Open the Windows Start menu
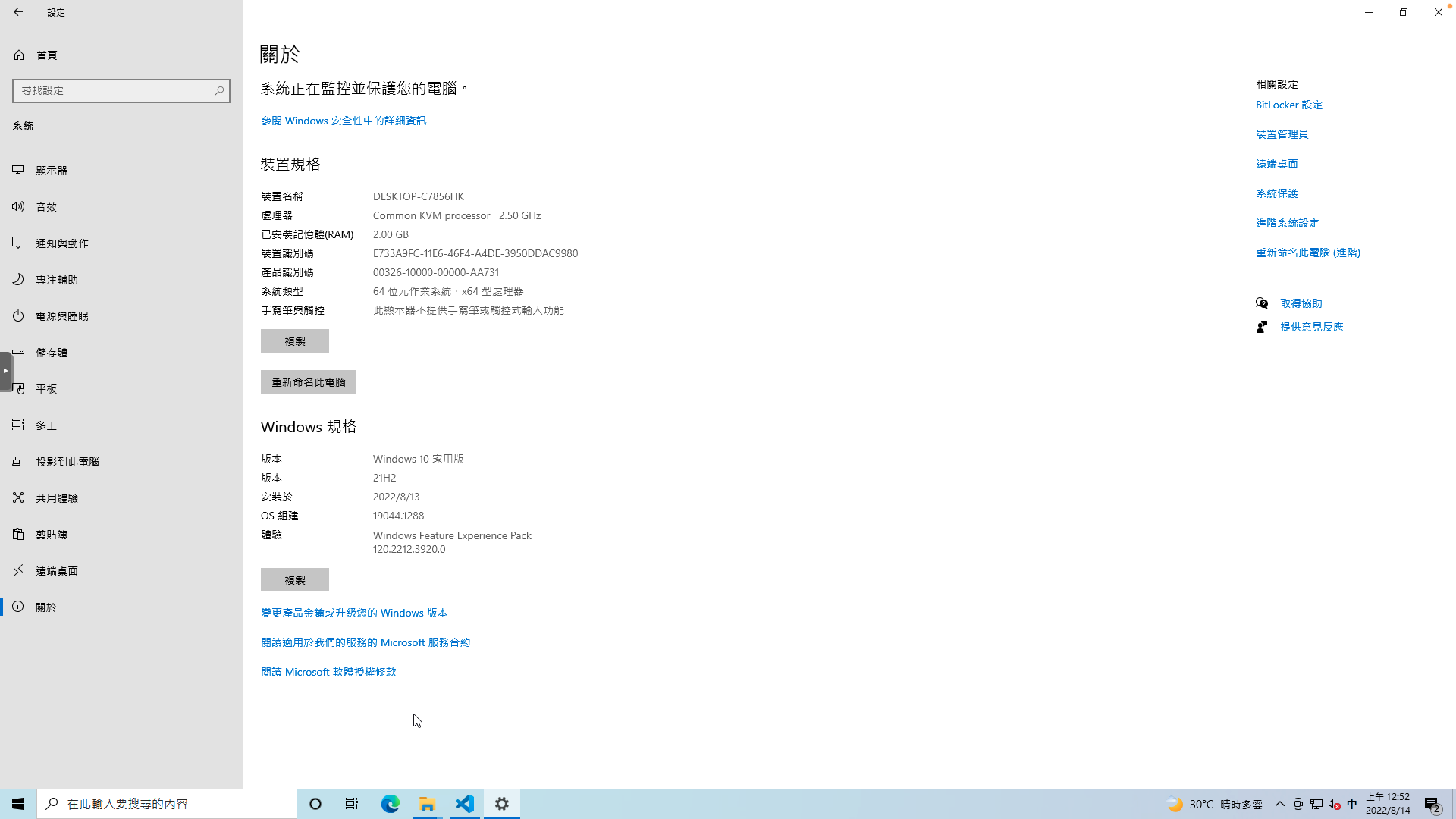 click(18, 804)
